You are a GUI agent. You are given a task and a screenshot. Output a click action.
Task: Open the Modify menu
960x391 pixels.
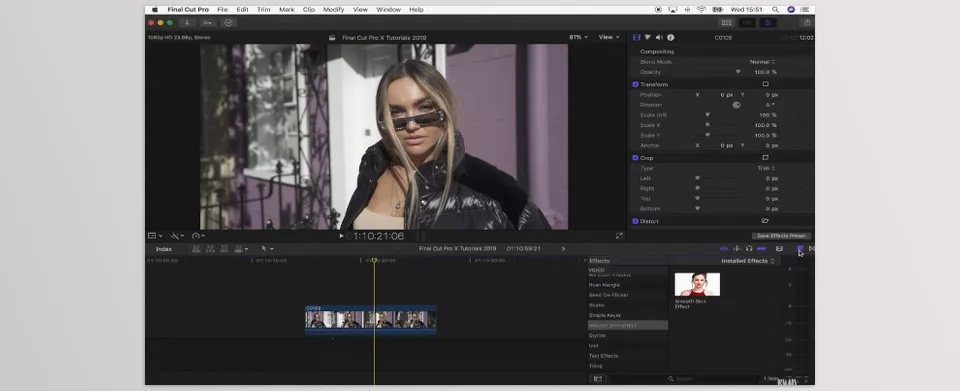[334, 10]
